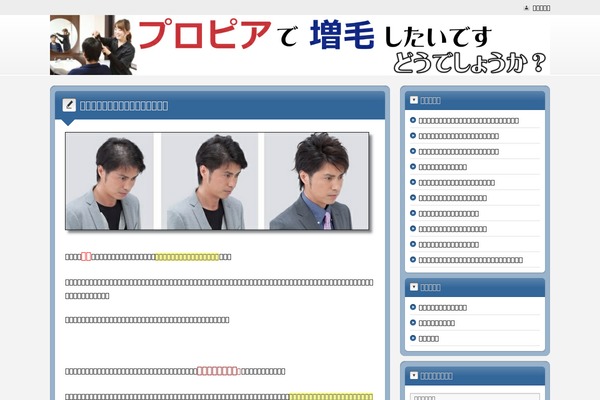
Task: Click the red highlighted text in first paragraph
Action: [x=86, y=256]
